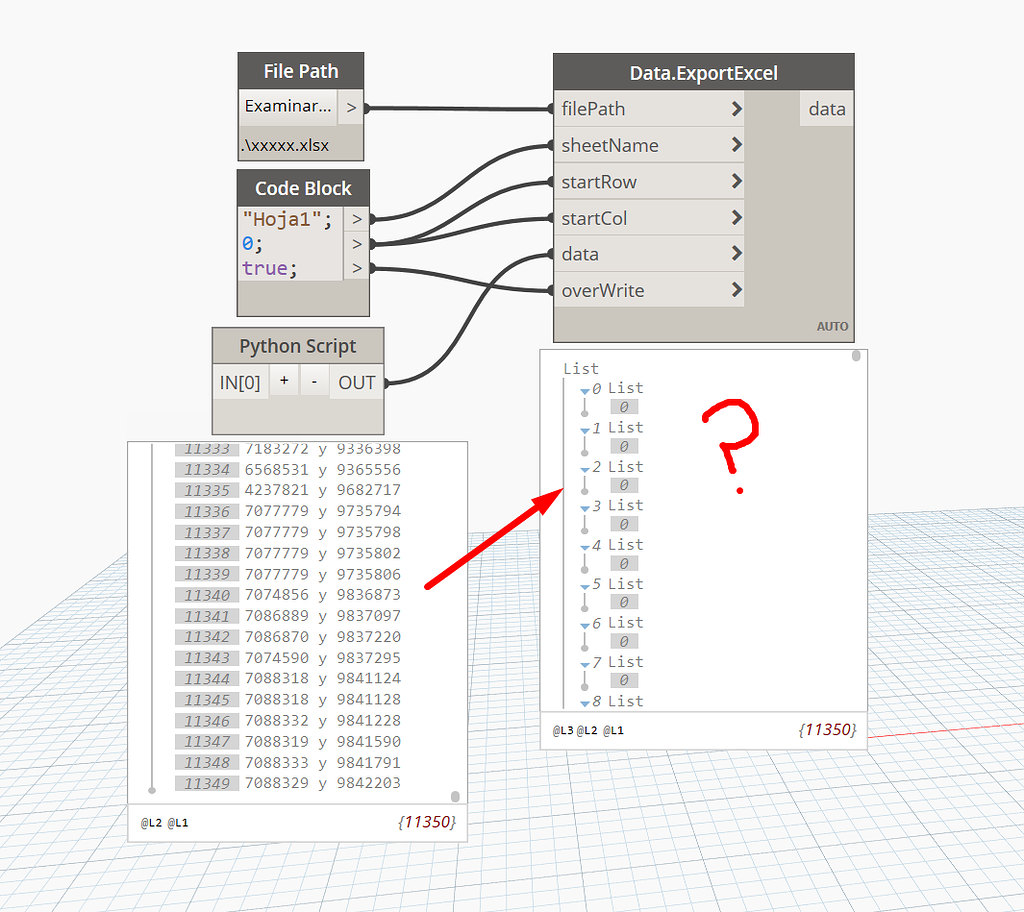Image resolution: width=1024 pixels, height=912 pixels.
Task: Click the minus button on the Python Script node
Action: pos(314,382)
